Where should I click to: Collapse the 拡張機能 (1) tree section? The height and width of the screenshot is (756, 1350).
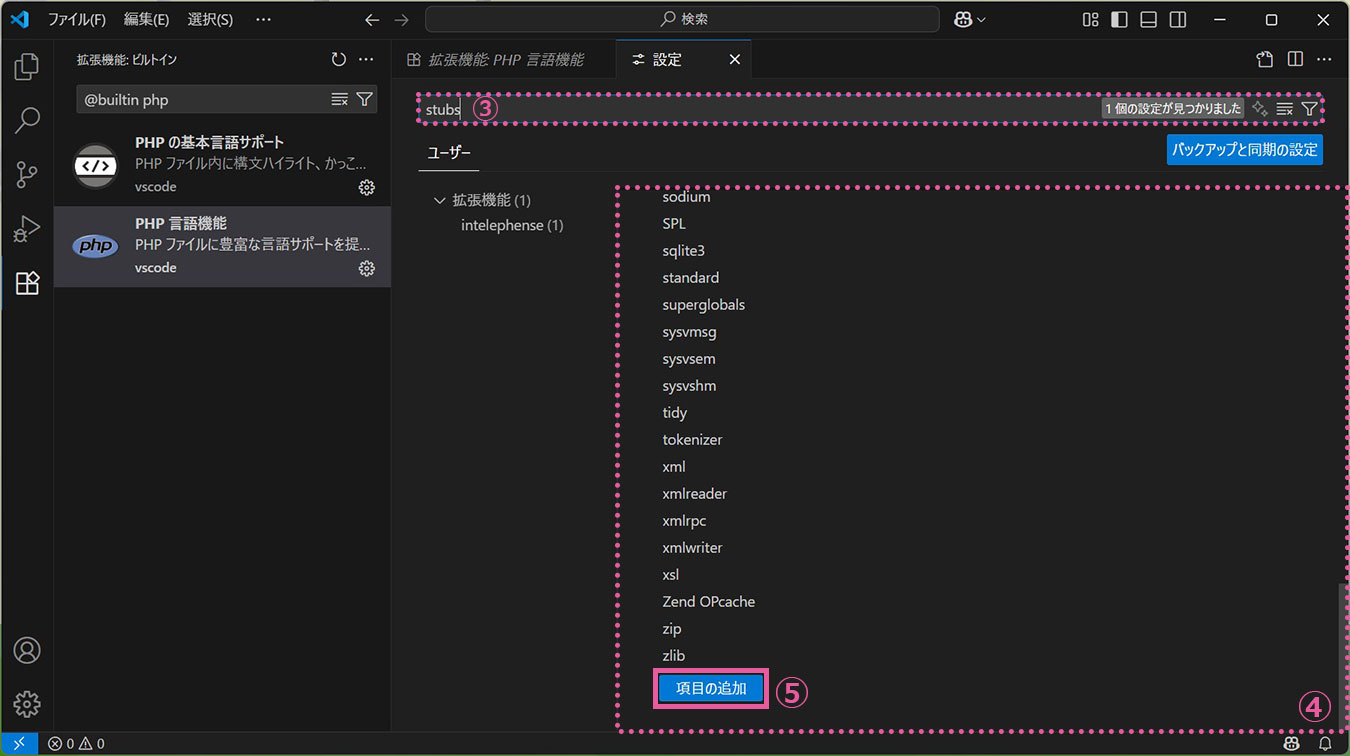439,200
